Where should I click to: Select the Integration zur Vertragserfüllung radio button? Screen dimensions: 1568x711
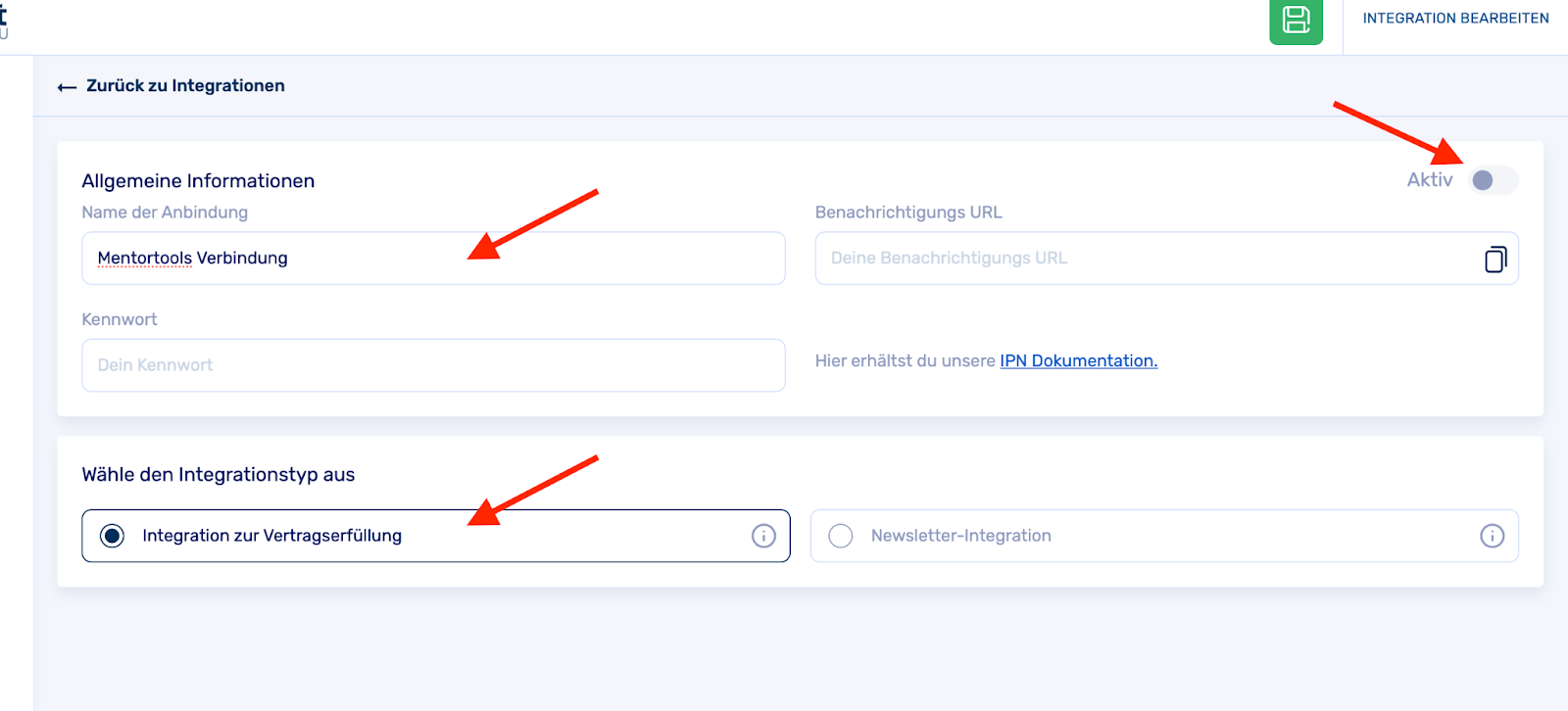click(x=113, y=536)
